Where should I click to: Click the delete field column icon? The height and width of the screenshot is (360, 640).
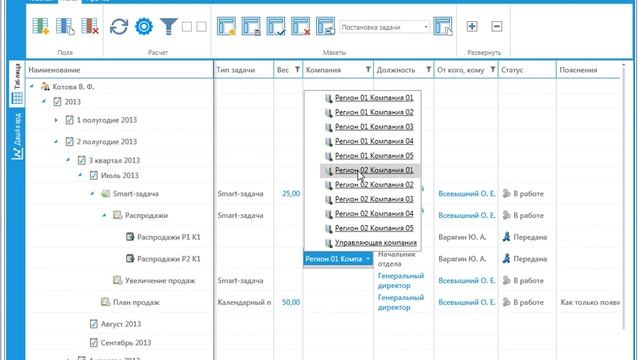[x=90, y=27]
